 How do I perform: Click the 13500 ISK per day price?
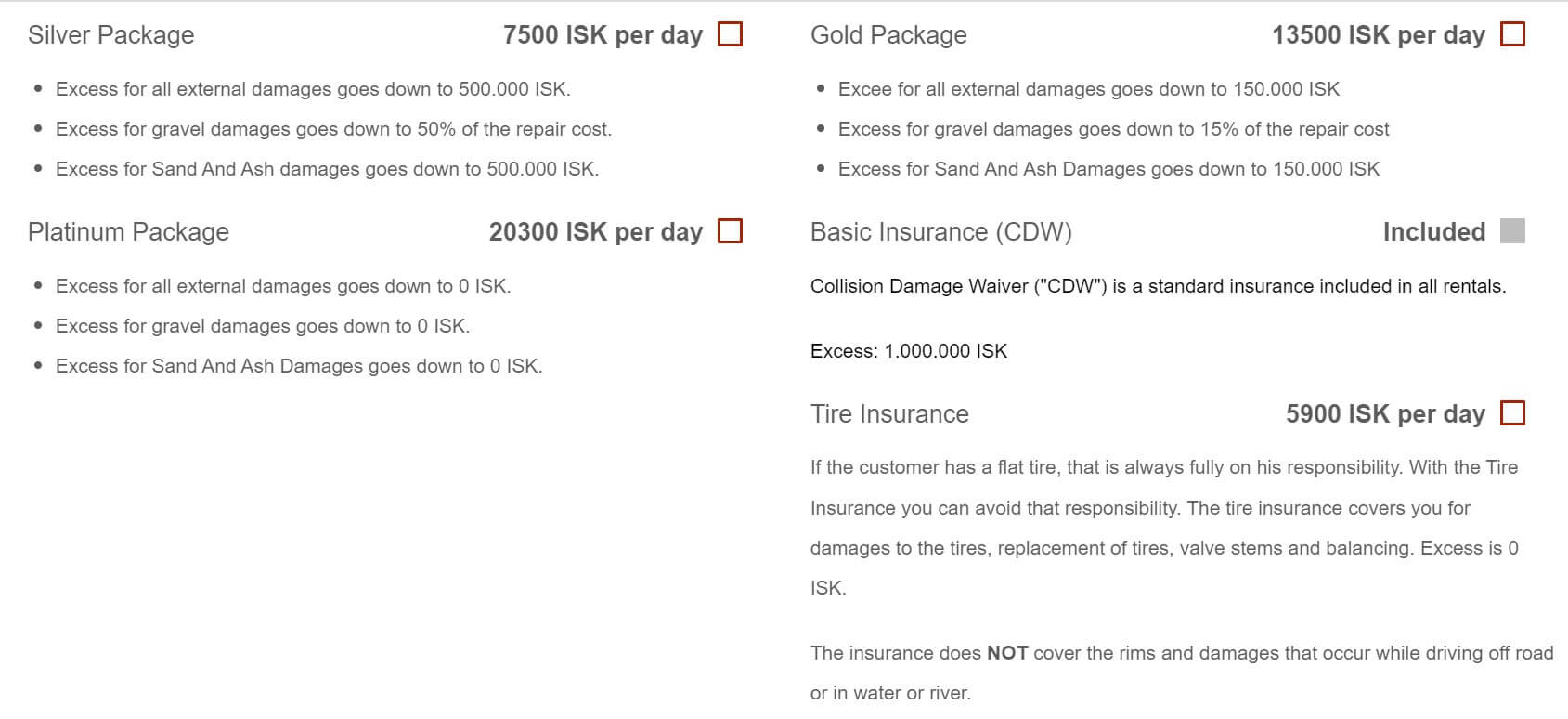pos(1378,35)
